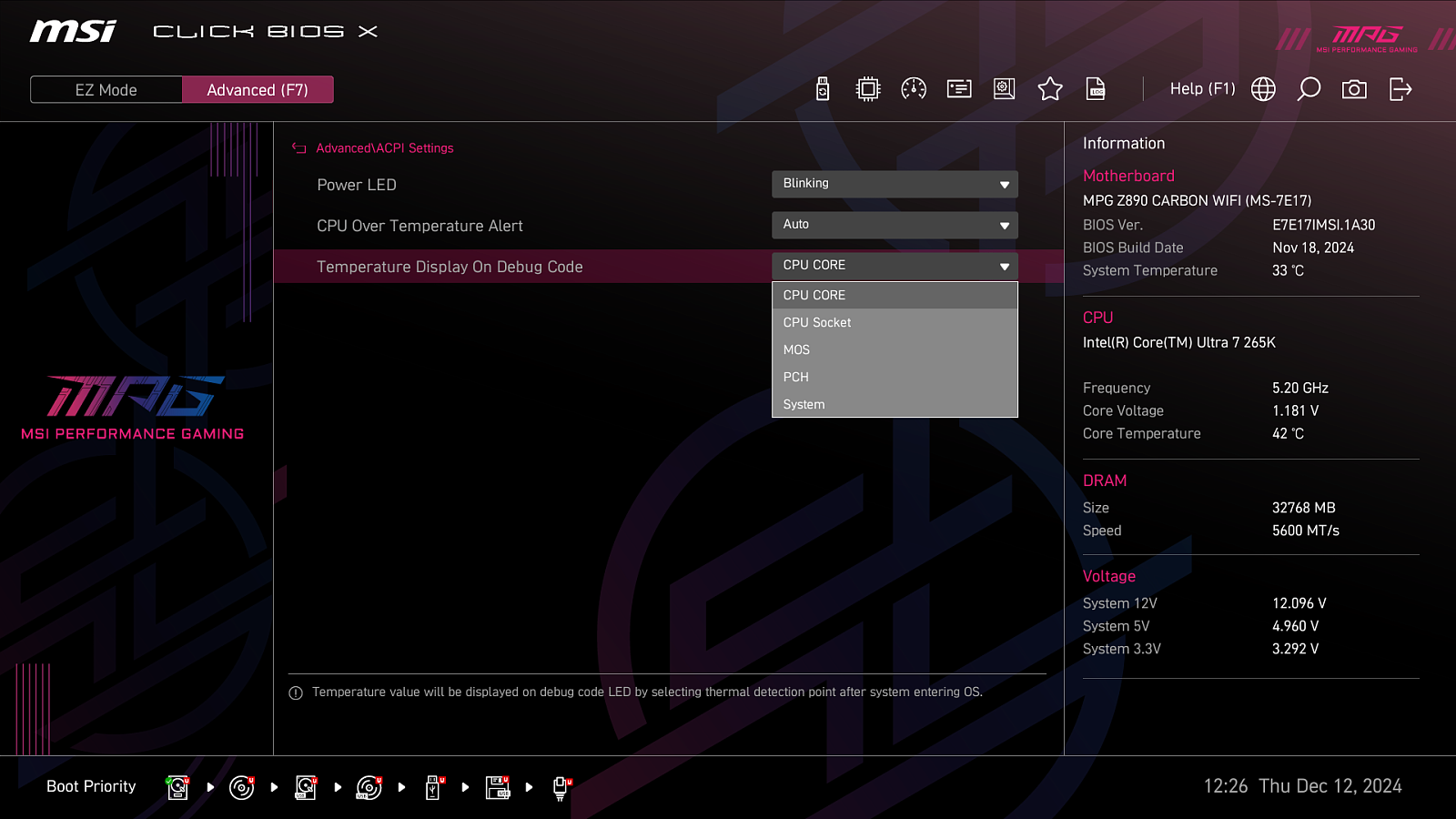Viewport: 1456px width, 819px height.
Task: Select the USB optical disc boot device
Action: [x=369, y=787]
